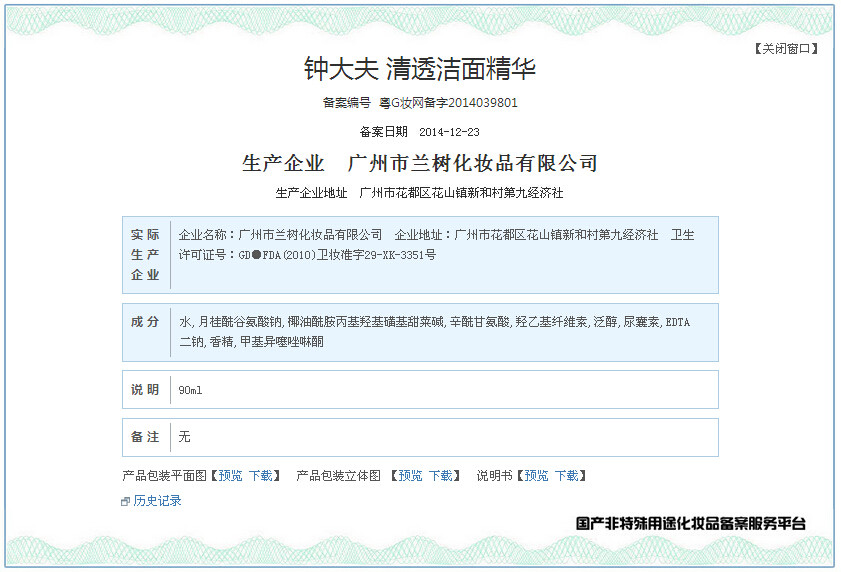Preview the 说明书 document

[536, 476]
